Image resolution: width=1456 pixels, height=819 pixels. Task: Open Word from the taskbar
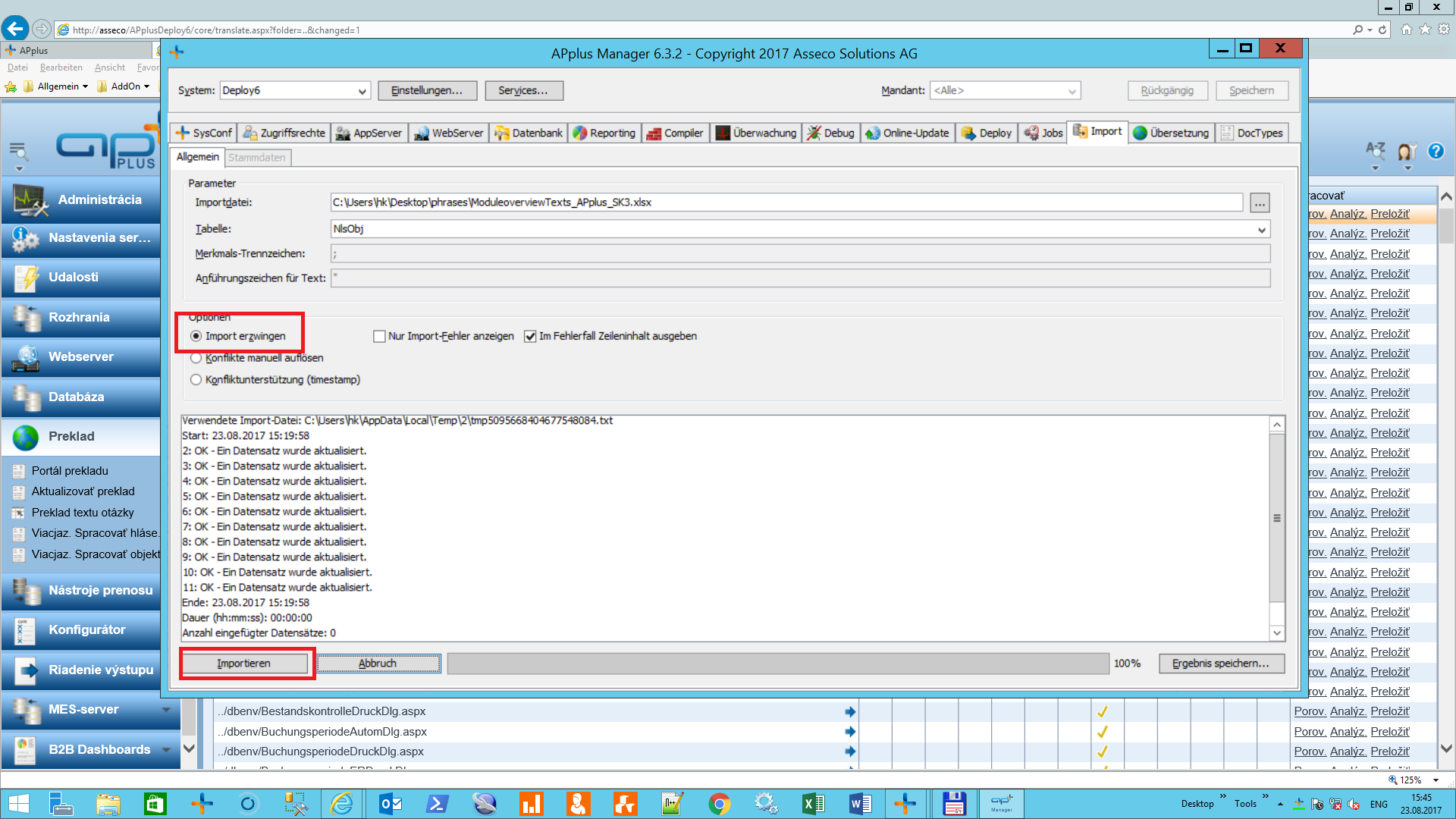(x=860, y=803)
